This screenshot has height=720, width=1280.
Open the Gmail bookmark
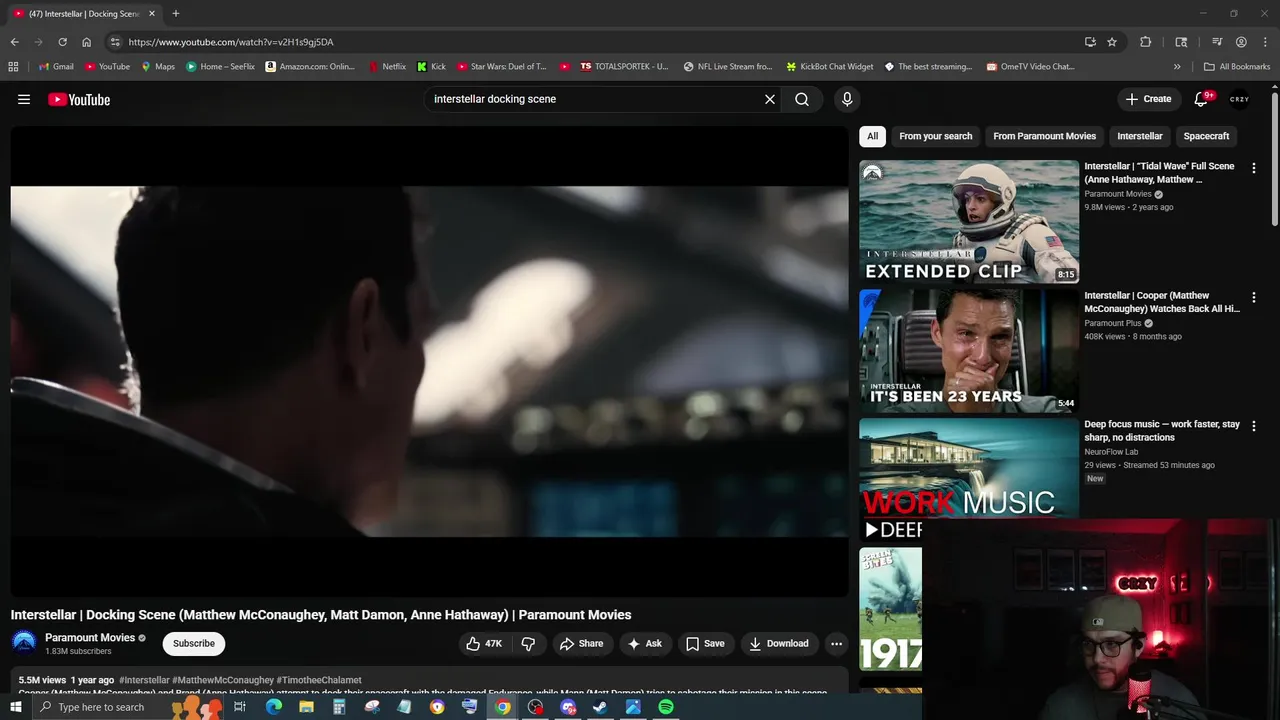point(56,66)
